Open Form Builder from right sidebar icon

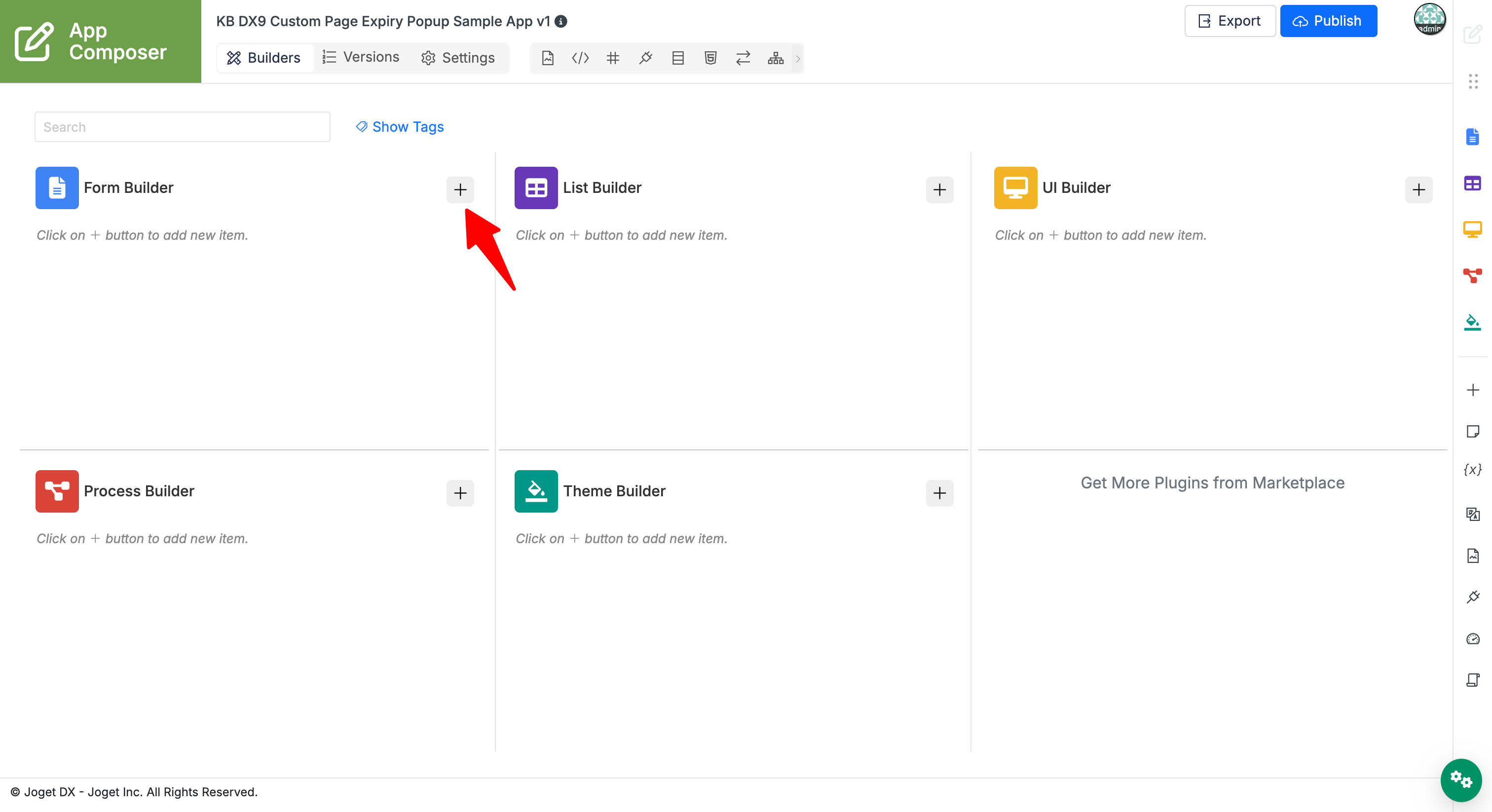[x=1472, y=137]
